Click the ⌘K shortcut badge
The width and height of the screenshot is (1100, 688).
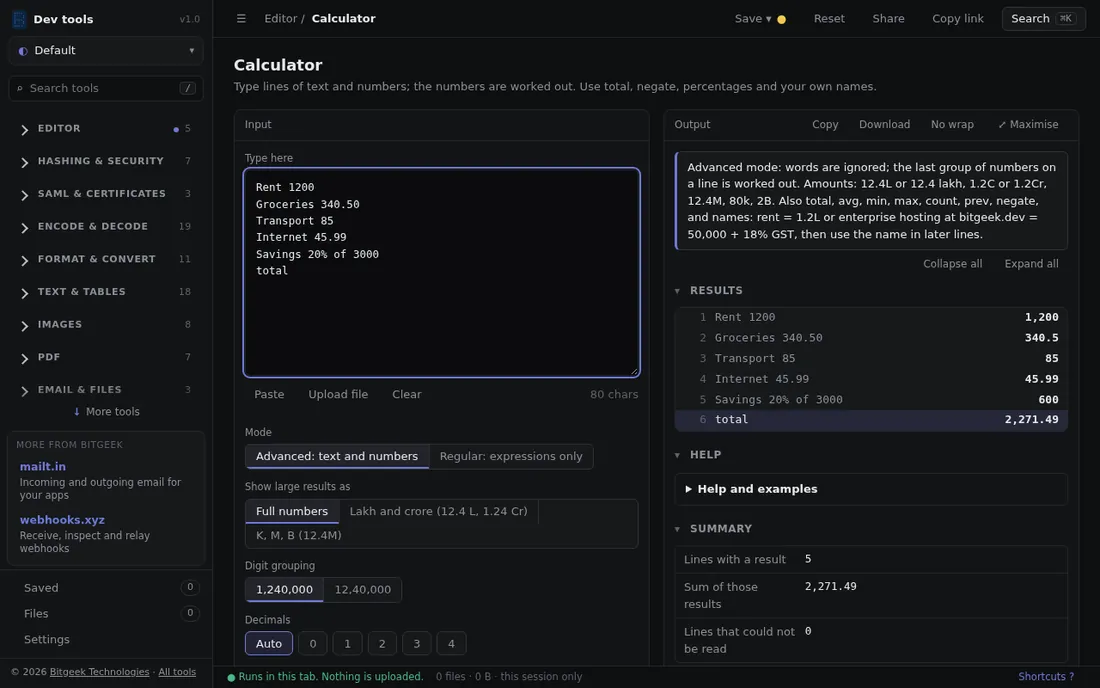[1066, 19]
